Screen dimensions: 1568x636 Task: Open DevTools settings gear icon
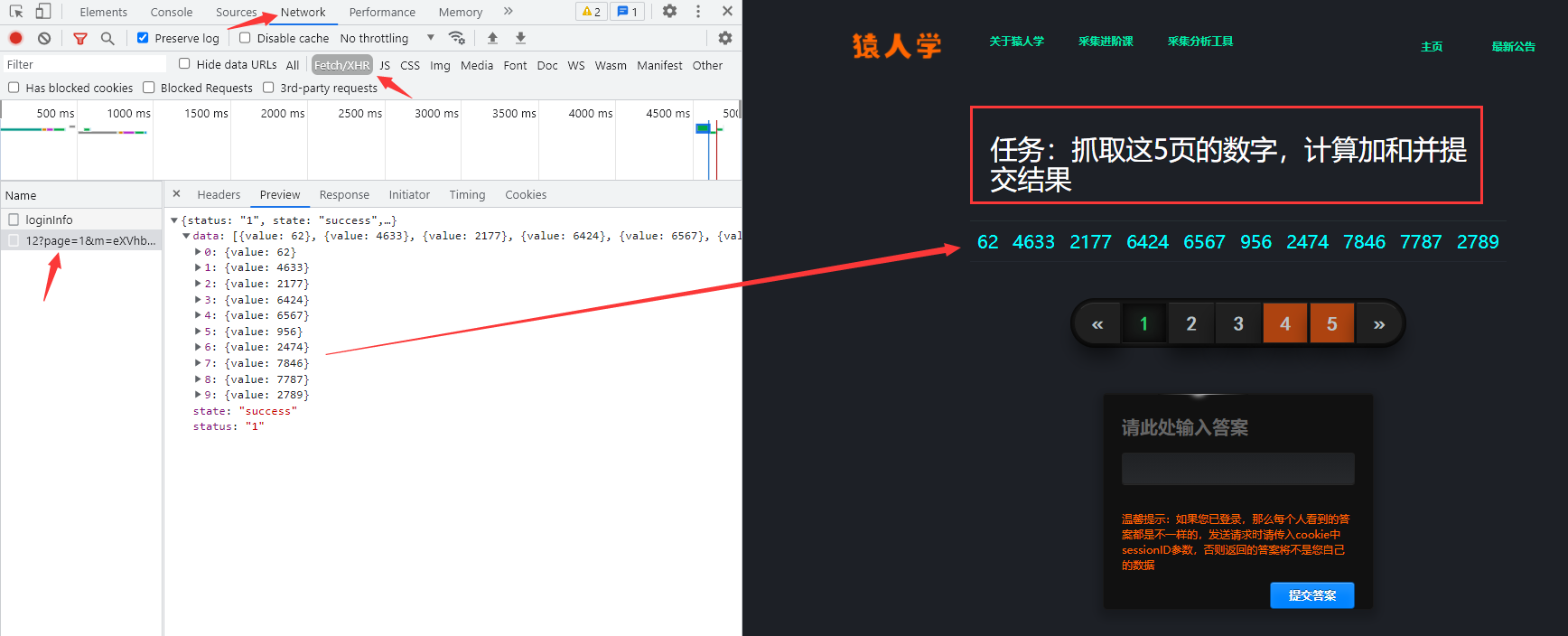point(669,12)
